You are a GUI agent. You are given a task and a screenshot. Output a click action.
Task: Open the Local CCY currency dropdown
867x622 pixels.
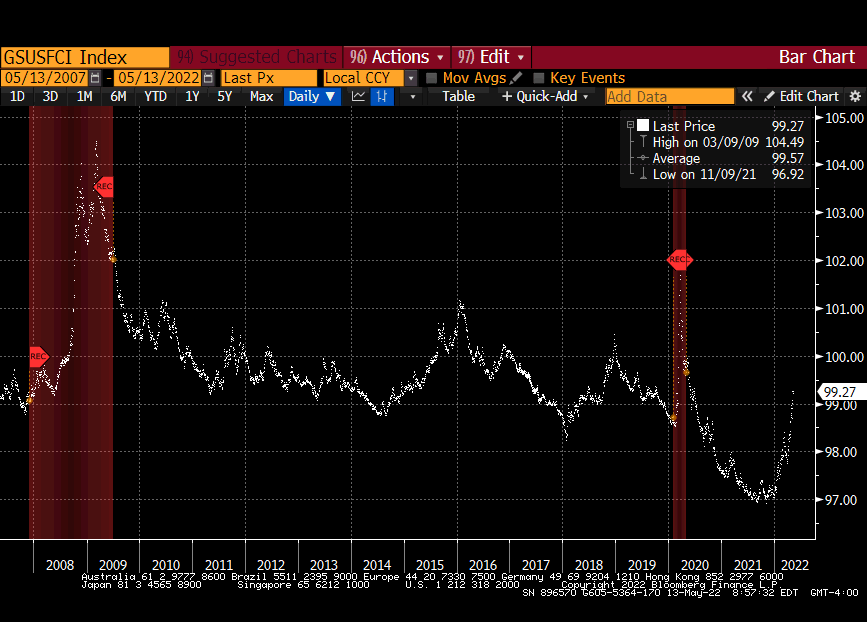410,78
